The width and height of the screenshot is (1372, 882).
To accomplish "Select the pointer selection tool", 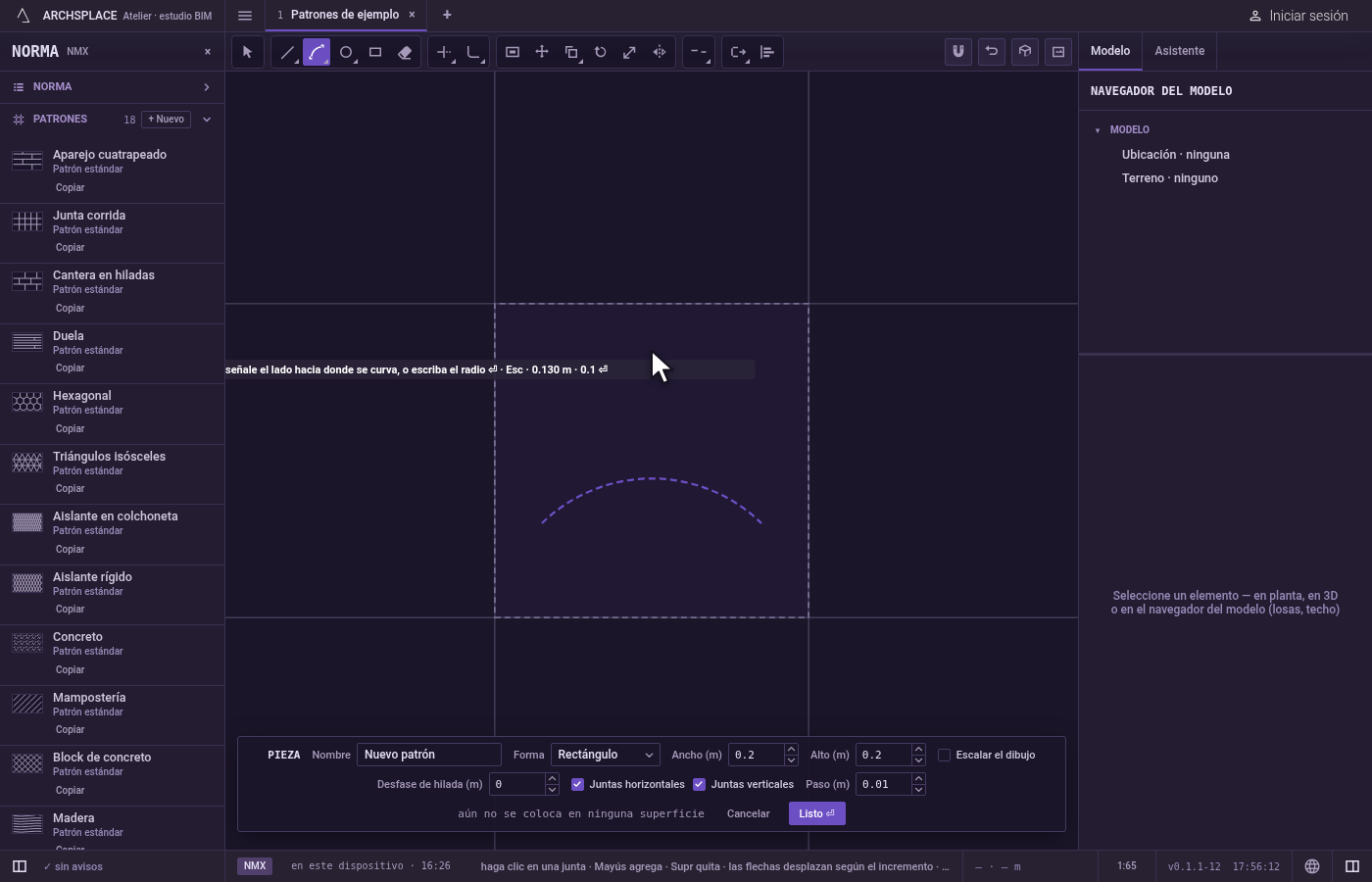I will (248, 52).
